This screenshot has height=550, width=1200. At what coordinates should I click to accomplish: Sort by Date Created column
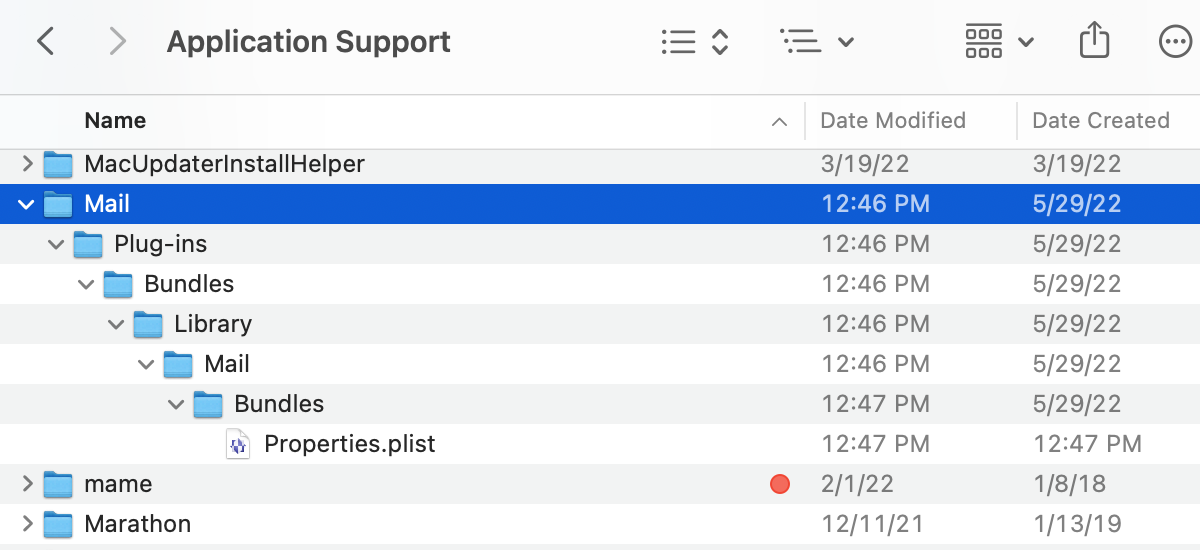click(1100, 121)
